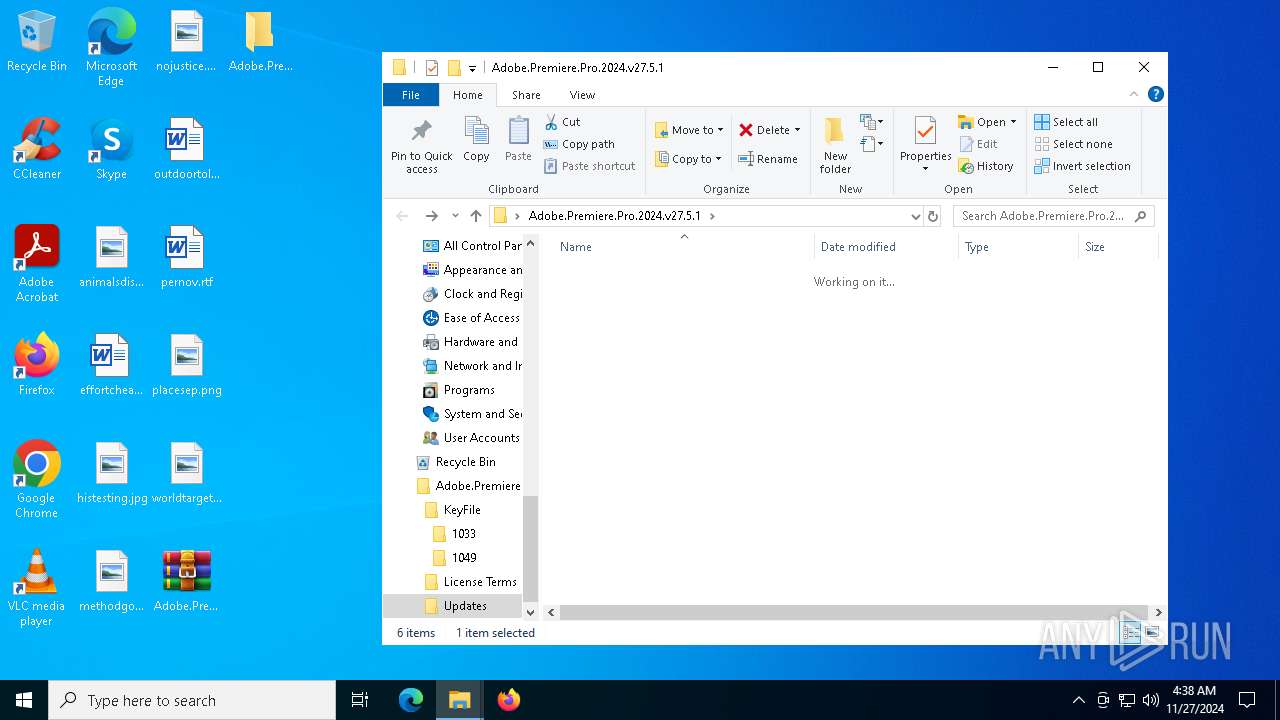
Task: Click the taskbar search box
Action: pos(192,700)
